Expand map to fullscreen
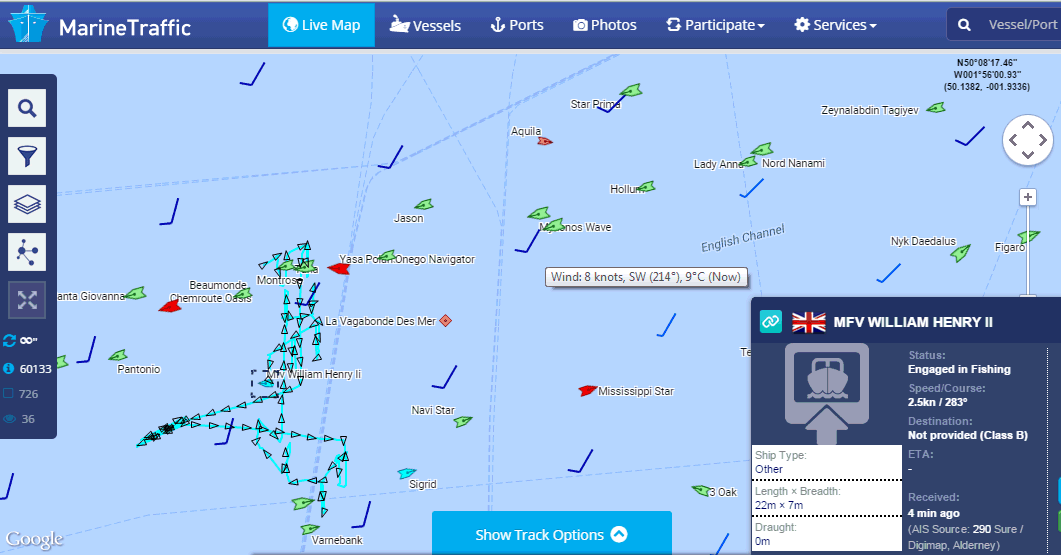 (x=27, y=299)
